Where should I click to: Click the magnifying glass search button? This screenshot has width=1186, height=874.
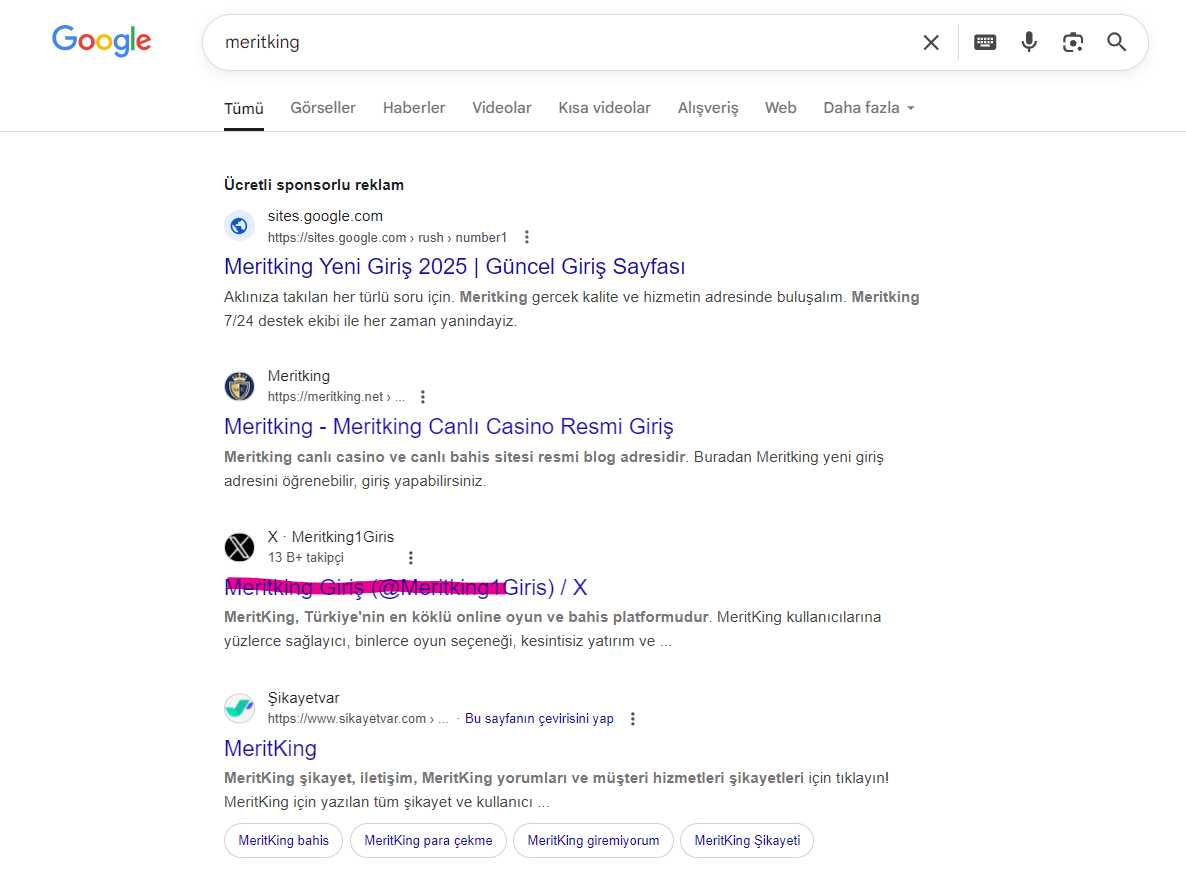point(1116,42)
